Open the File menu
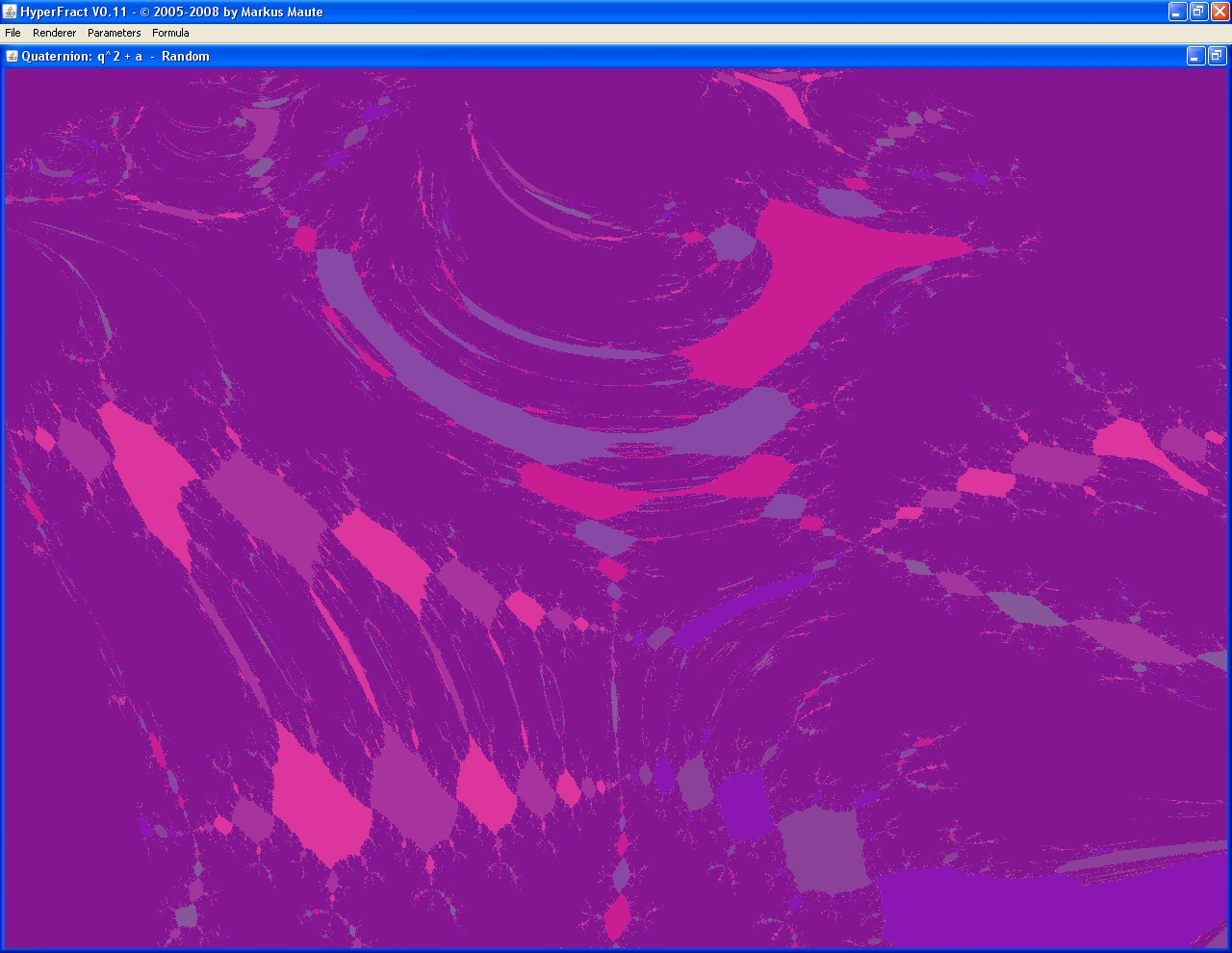Viewport: 1232px width, 953px height. tap(13, 33)
